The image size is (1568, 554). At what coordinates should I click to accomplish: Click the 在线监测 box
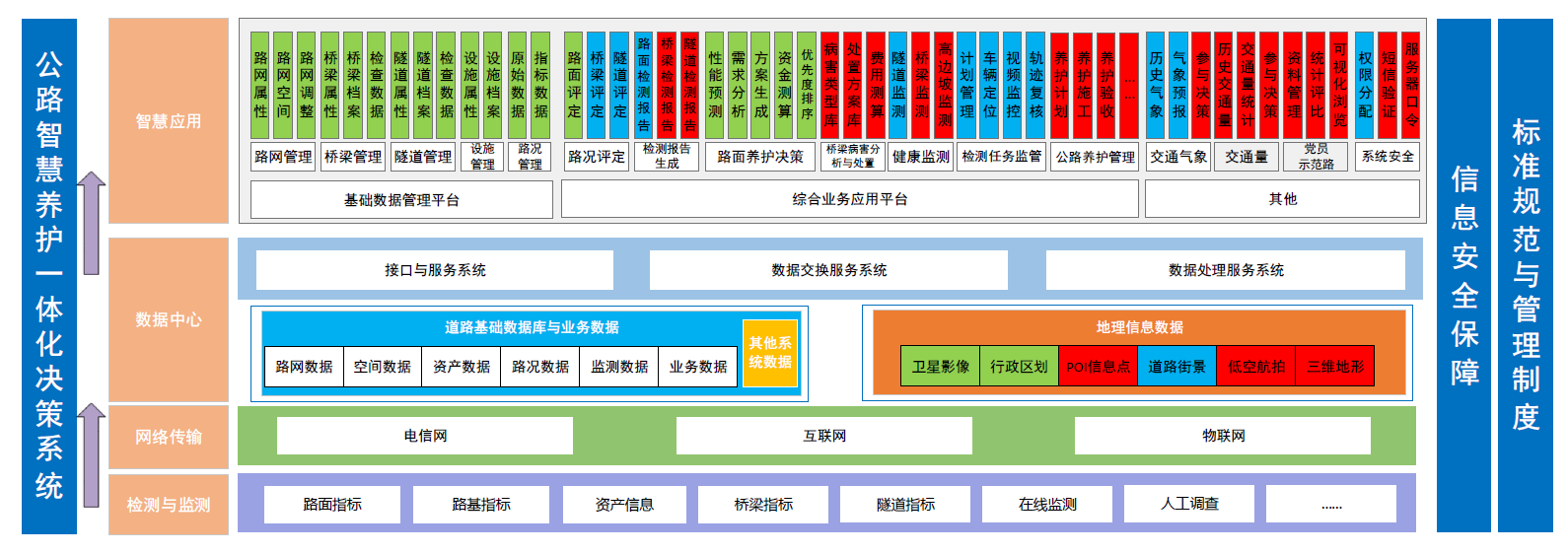click(1047, 505)
